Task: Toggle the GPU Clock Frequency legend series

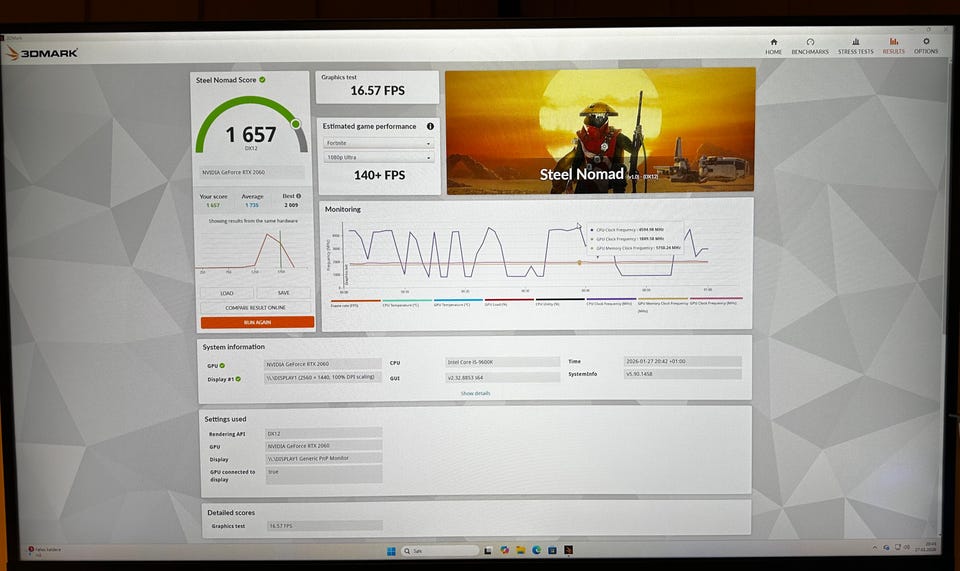Action: point(716,301)
